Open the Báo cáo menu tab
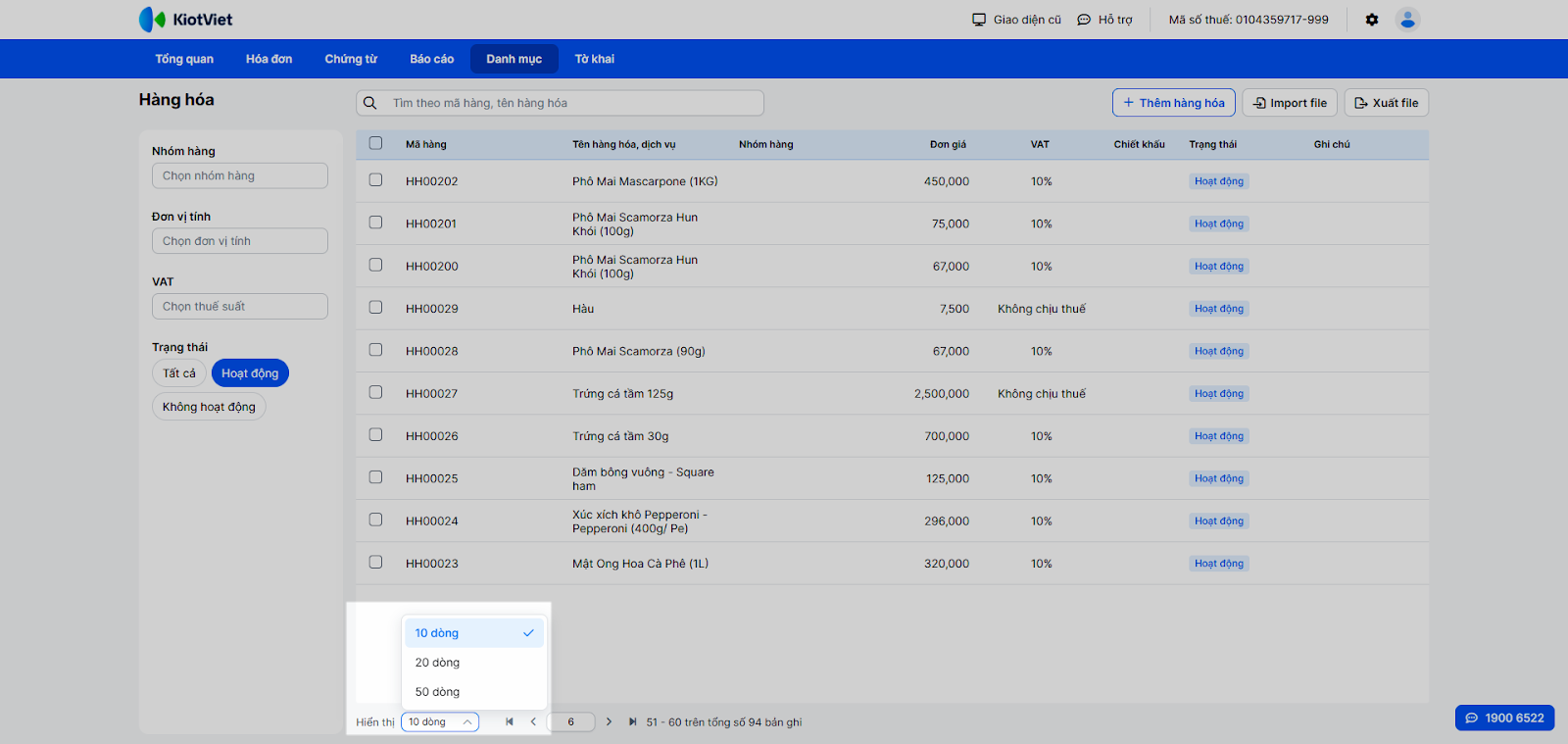1568x744 pixels. point(431,59)
